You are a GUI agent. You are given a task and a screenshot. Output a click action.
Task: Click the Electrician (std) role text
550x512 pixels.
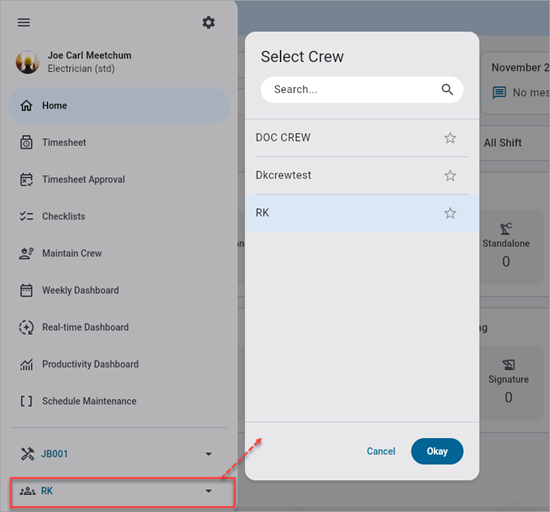(81, 69)
